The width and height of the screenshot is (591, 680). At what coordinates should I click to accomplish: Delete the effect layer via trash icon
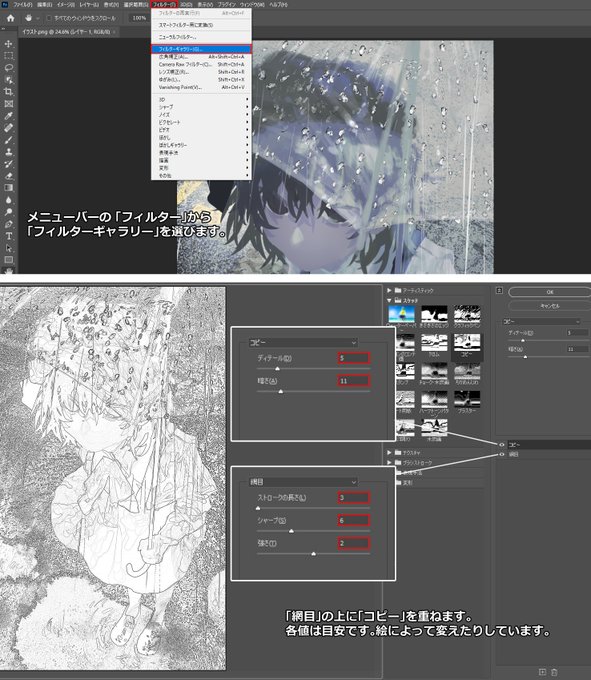[554, 672]
